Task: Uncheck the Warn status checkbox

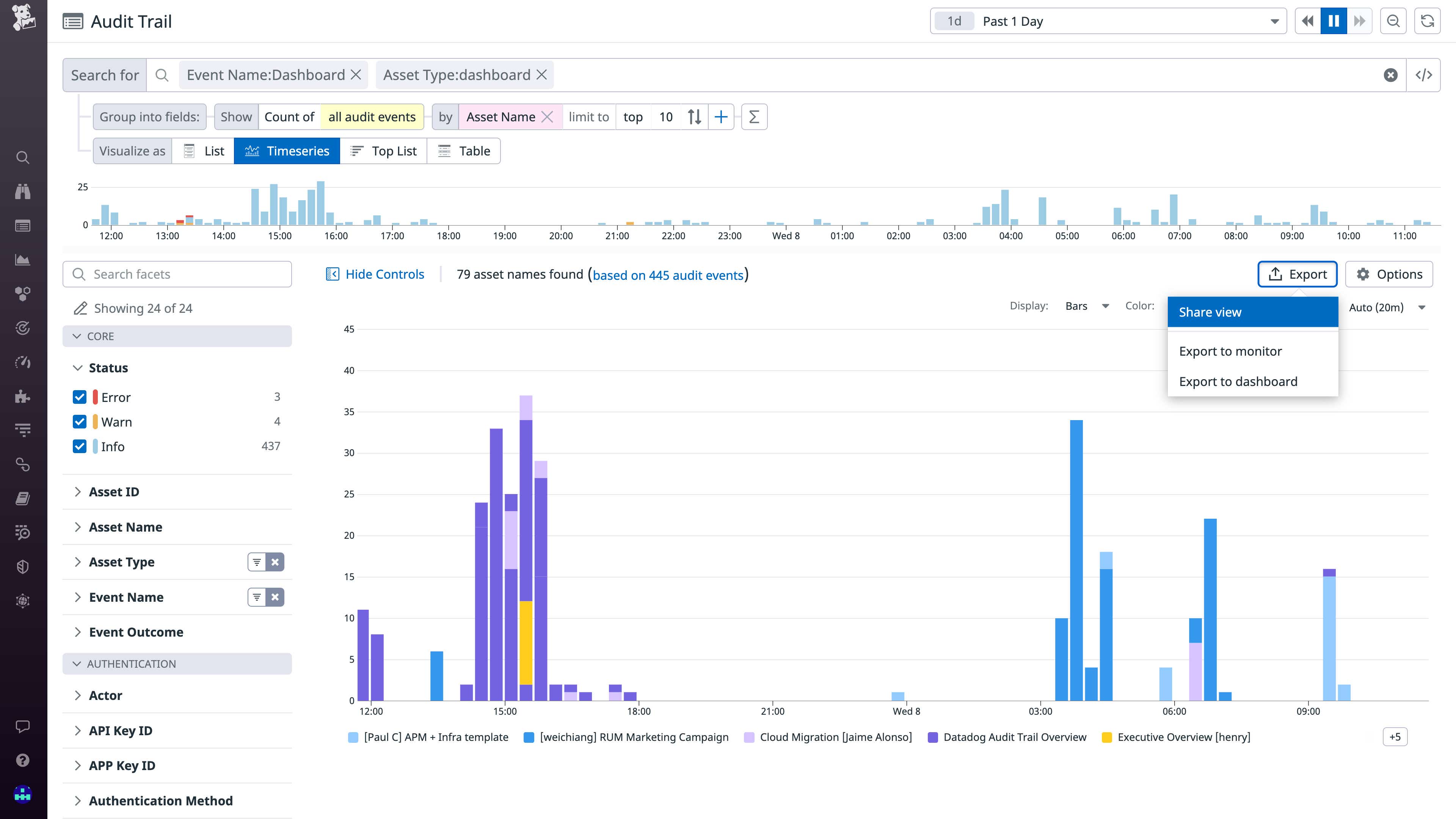Action: coord(80,422)
